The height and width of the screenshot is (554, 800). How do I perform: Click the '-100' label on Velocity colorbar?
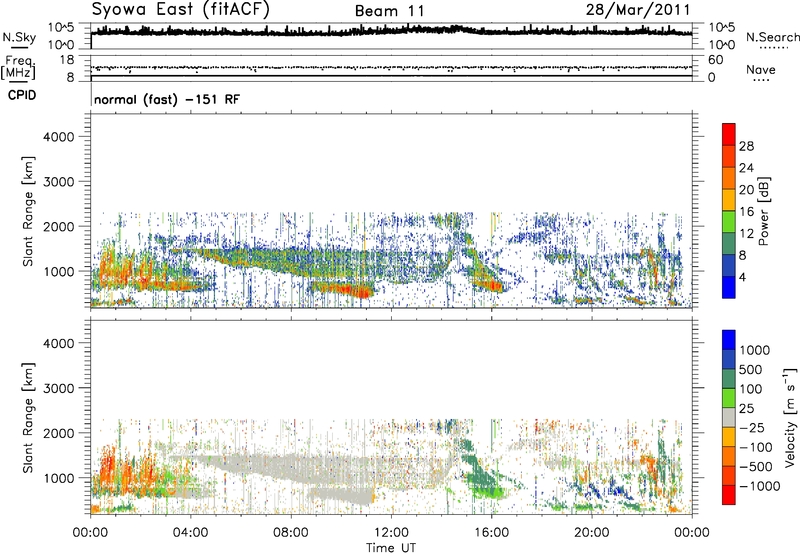tap(756, 447)
